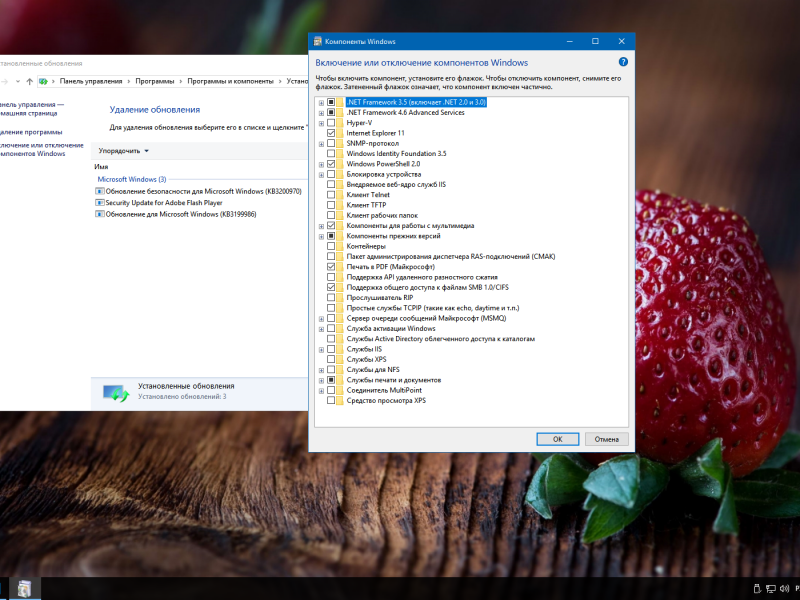
Task: Click the folder icon of Внедряемое веб-ядро служб IIS
Action: [x=340, y=185]
